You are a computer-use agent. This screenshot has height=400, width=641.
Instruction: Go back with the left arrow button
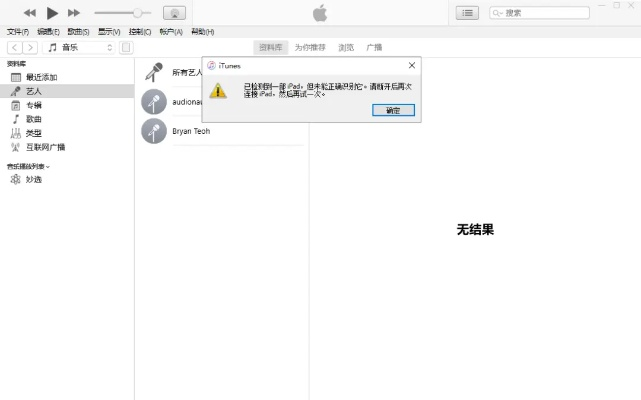click(x=15, y=47)
